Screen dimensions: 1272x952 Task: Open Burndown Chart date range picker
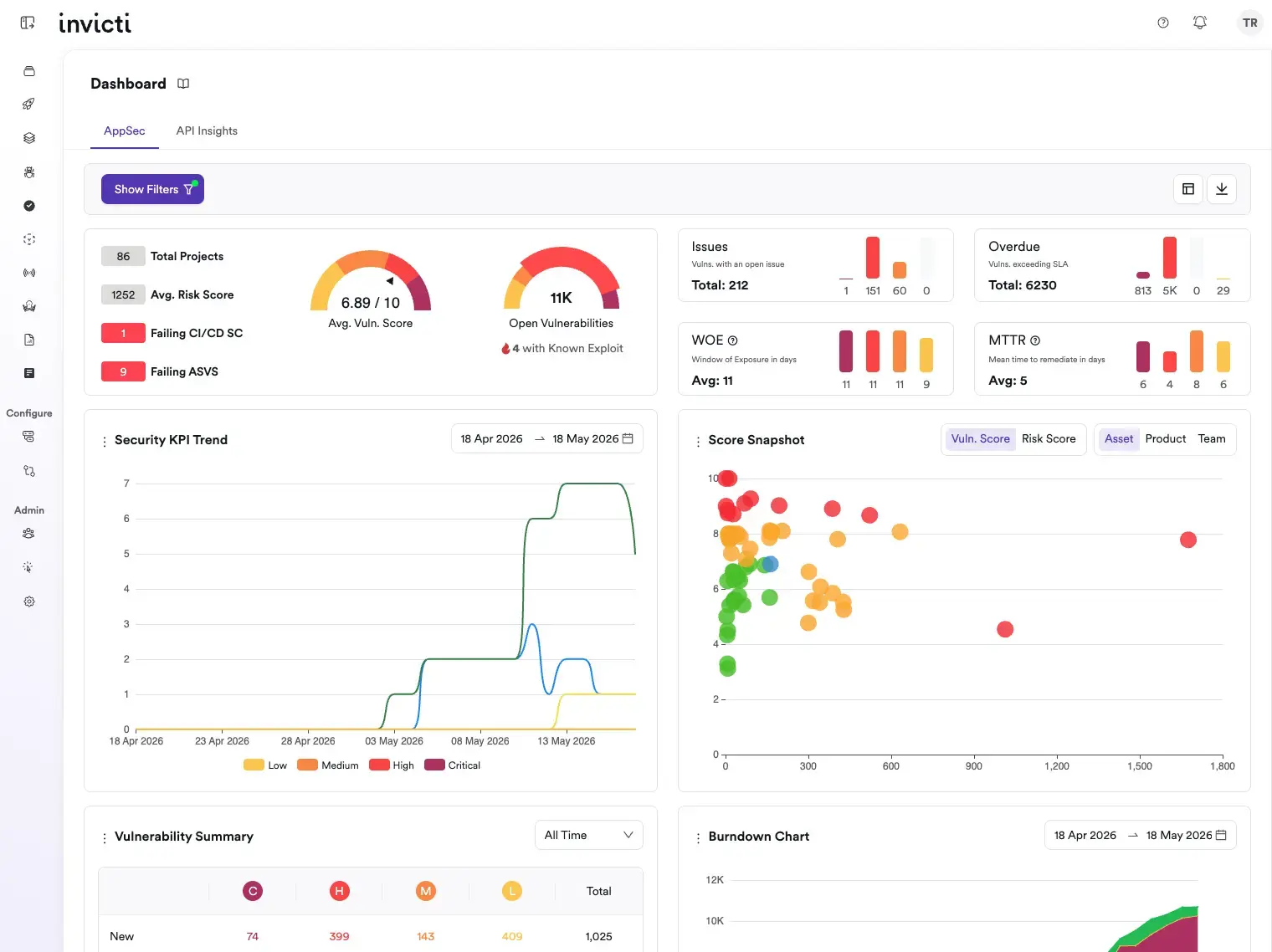click(x=1140, y=835)
